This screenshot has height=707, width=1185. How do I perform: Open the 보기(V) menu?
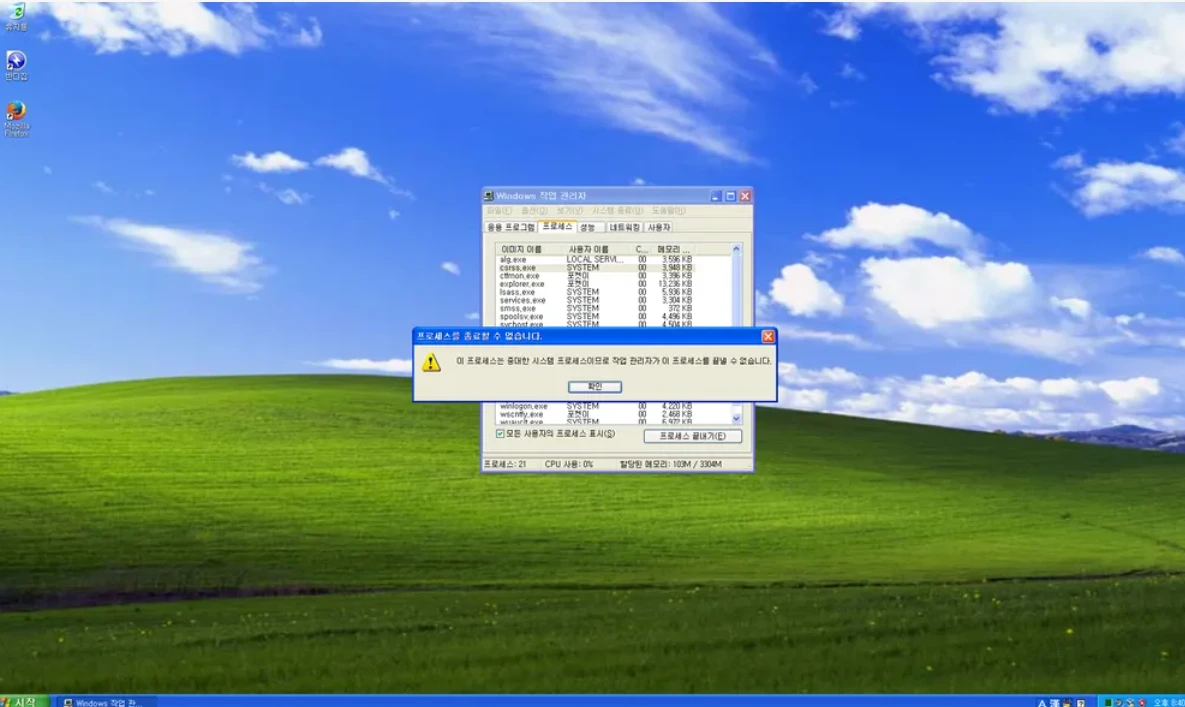coord(569,211)
